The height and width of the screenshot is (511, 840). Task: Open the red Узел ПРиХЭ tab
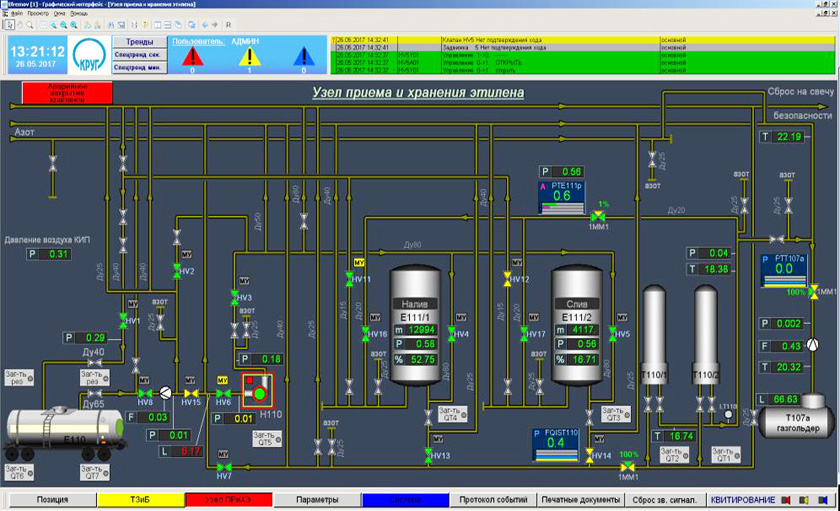tap(229, 499)
